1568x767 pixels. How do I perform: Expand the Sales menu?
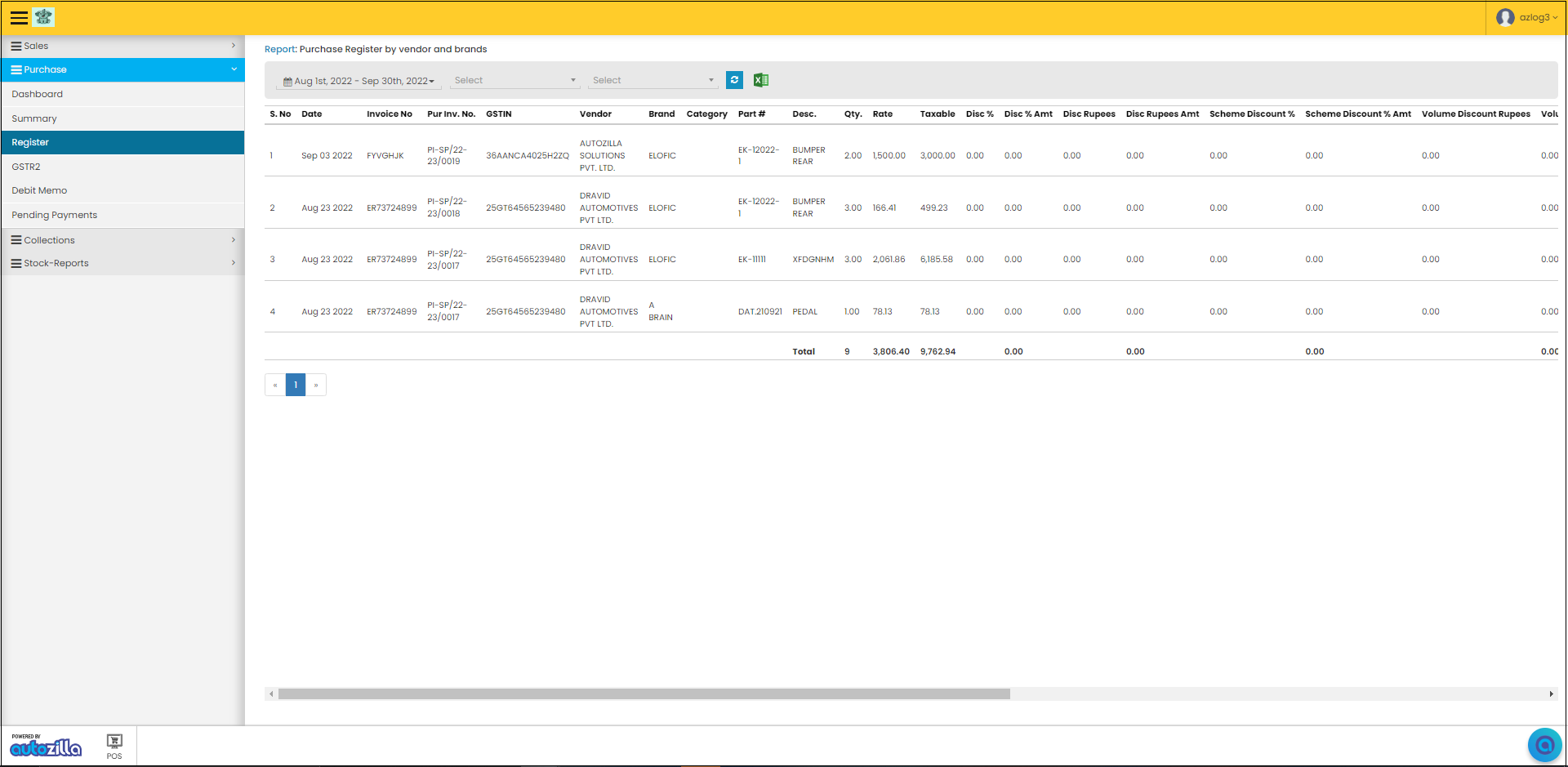click(122, 46)
